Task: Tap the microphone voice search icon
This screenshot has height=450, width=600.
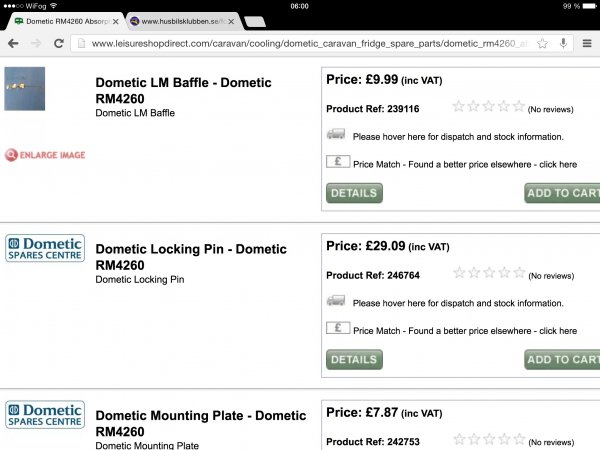Action: [564, 43]
